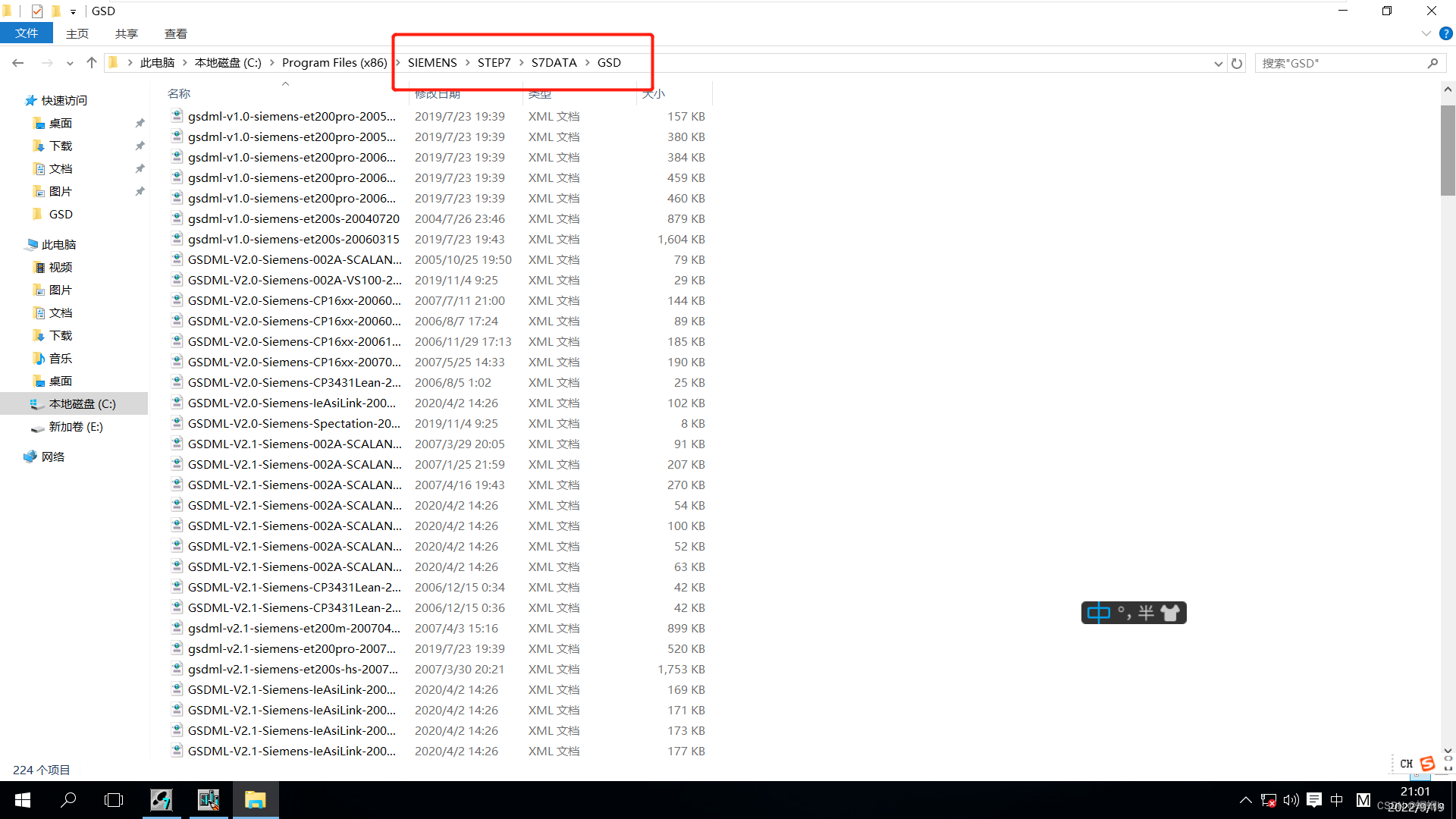Refresh the current folder view
1456x819 pixels.
[1237, 64]
